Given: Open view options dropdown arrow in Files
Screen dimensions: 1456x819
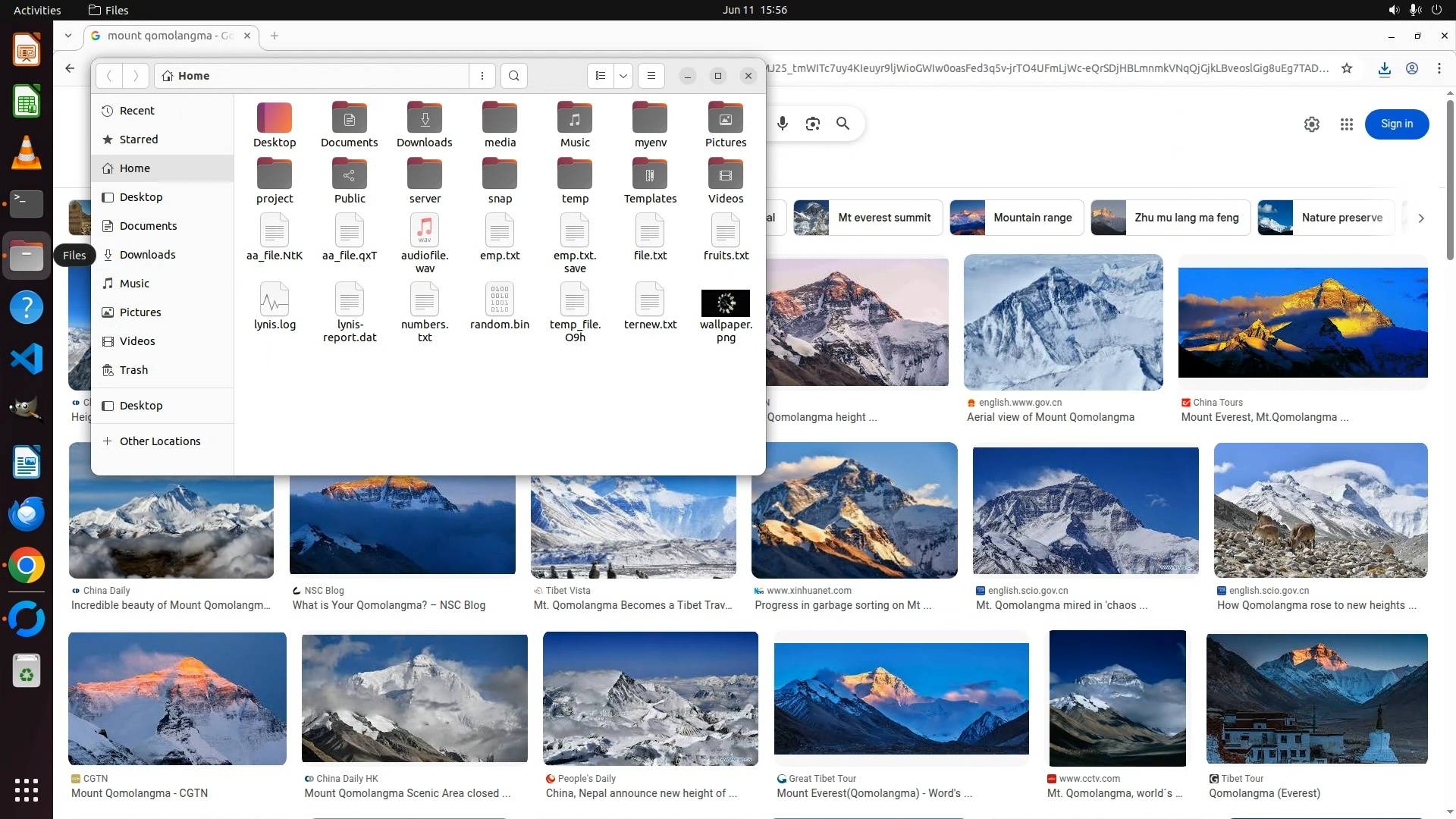Looking at the screenshot, I should tap(623, 76).
